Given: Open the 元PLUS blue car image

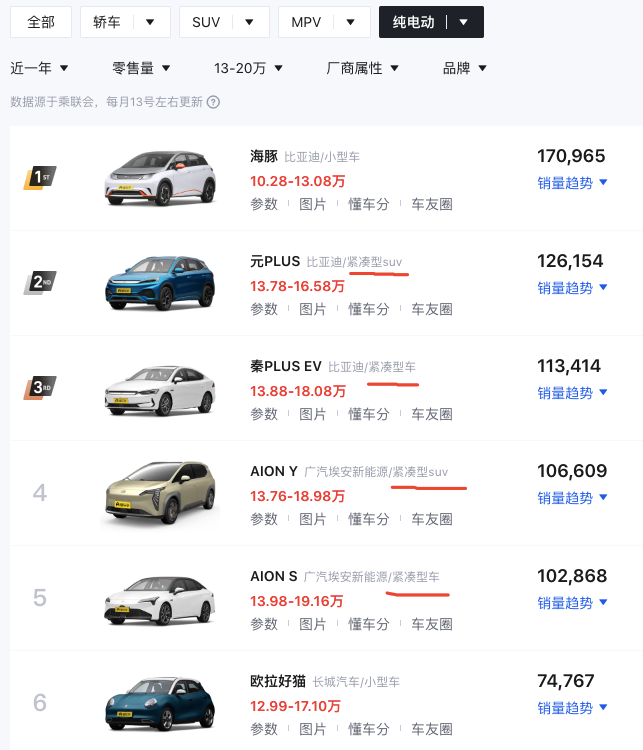Looking at the screenshot, I should pos(159,283).
